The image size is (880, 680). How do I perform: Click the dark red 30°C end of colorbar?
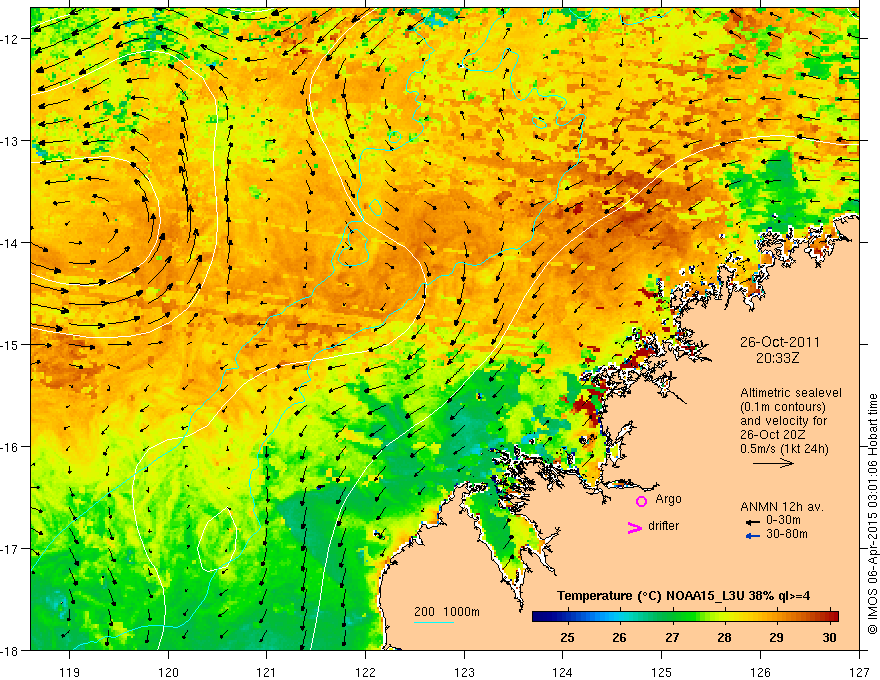832,617
